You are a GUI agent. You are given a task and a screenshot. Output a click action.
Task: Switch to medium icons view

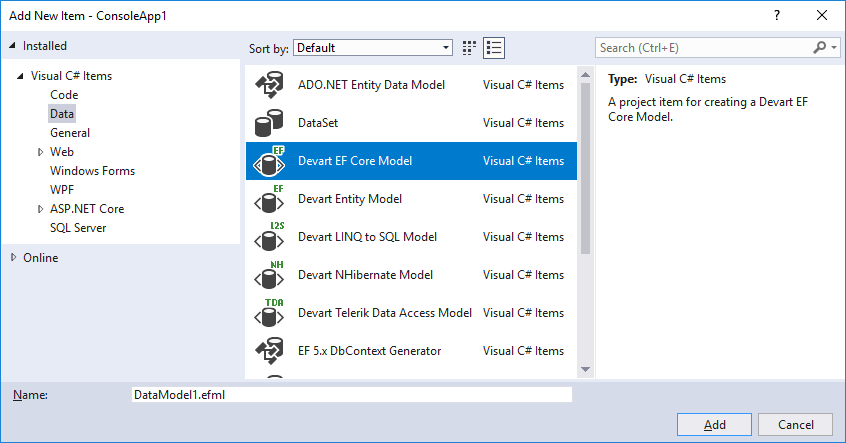click(x=469, y=48)
